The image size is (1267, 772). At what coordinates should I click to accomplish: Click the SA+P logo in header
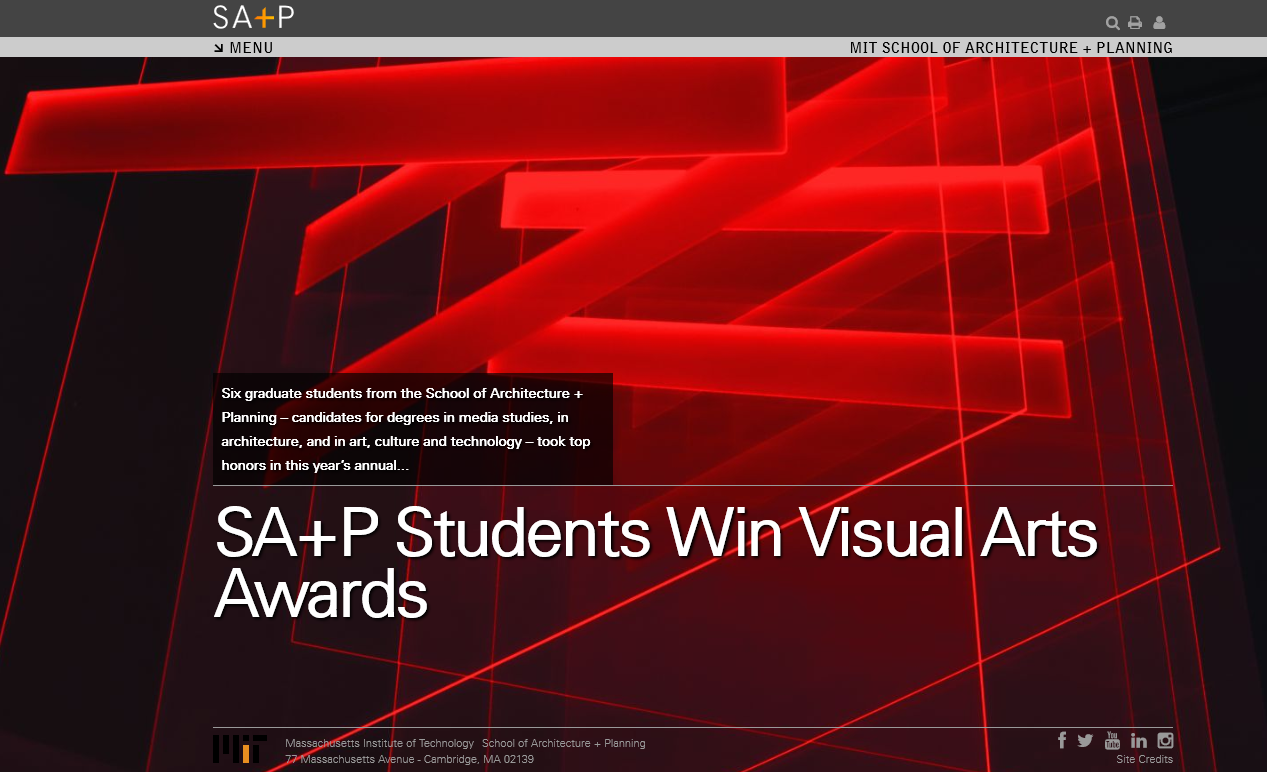point(253,17)
